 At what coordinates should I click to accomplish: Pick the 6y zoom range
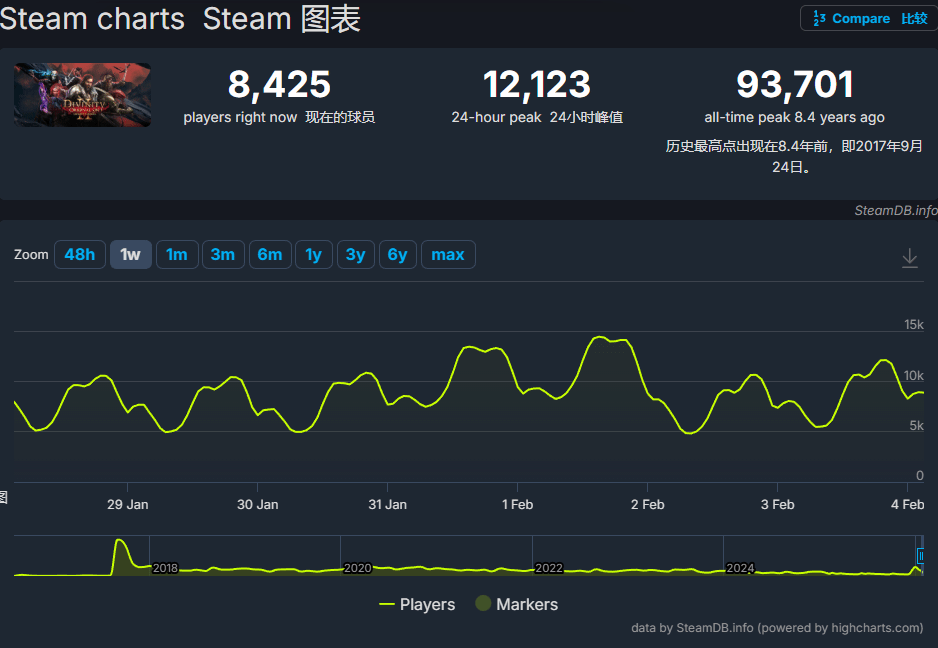tap(397, 255)
